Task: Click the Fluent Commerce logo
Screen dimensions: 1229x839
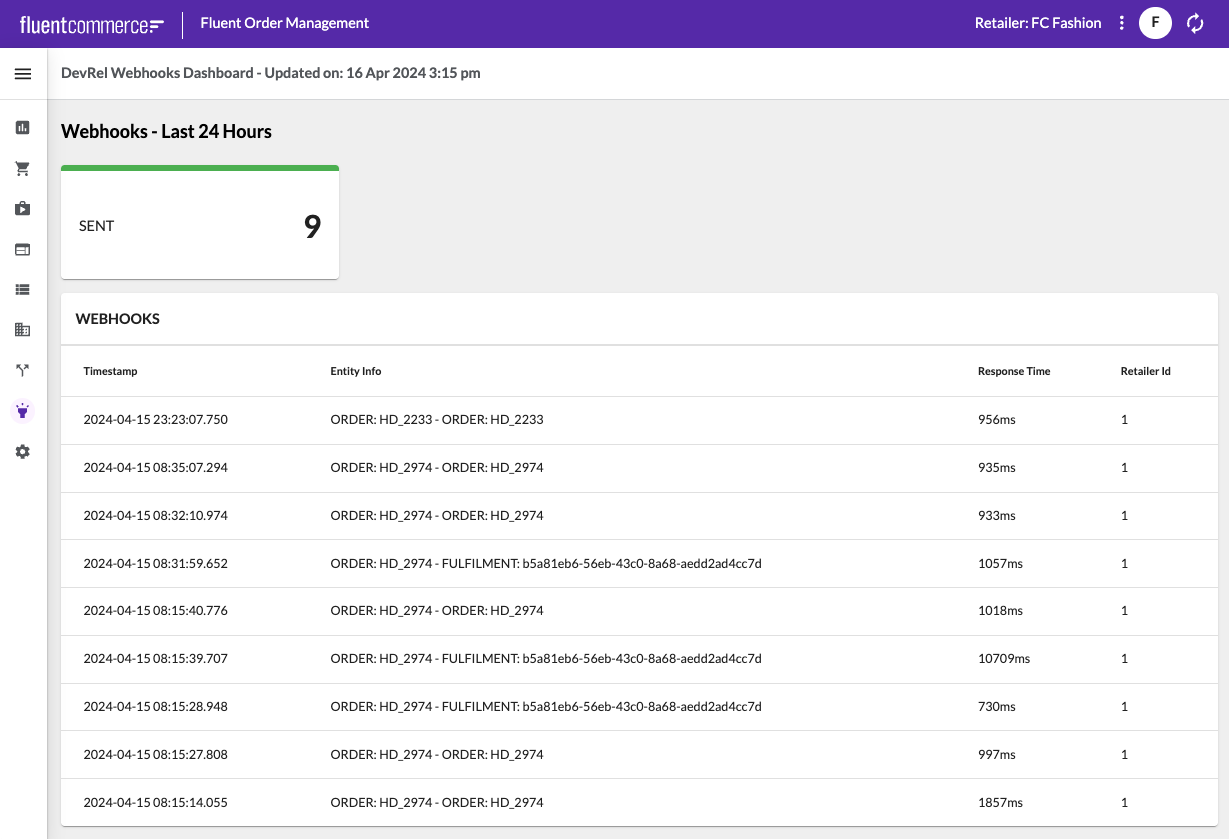Action: [91, 24]
